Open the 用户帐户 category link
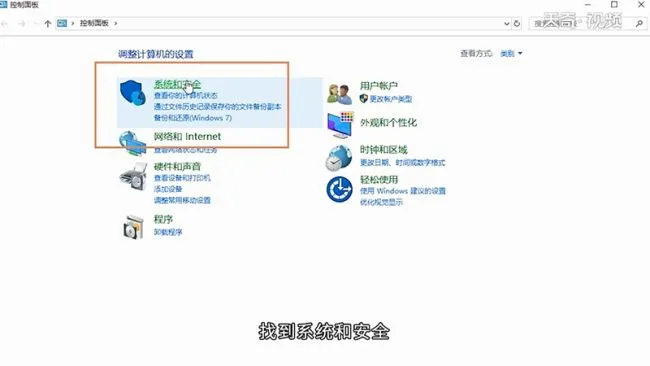The image size is (650, 366). pyautogui.click(x=378, y=86)
